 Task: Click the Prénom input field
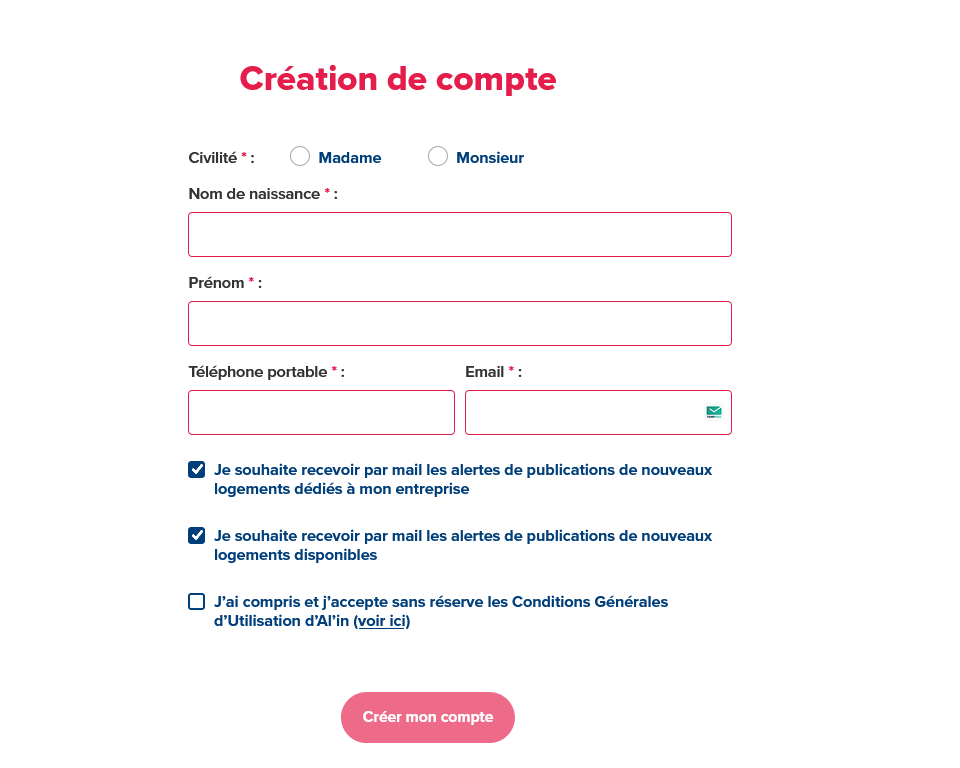pyautogui.click(x=459, y=323)
